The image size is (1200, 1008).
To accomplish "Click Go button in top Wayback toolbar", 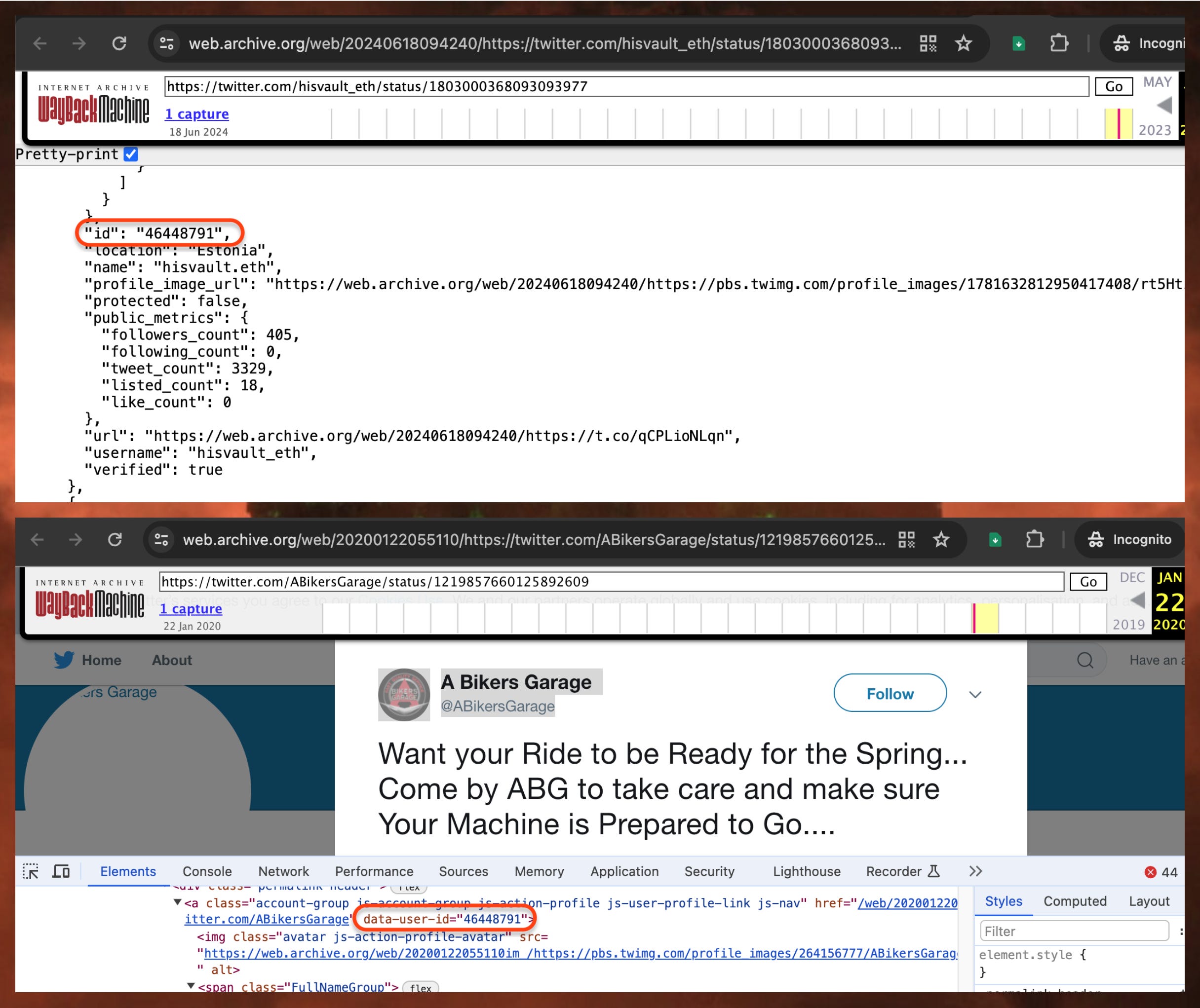I will [1113, 86].
